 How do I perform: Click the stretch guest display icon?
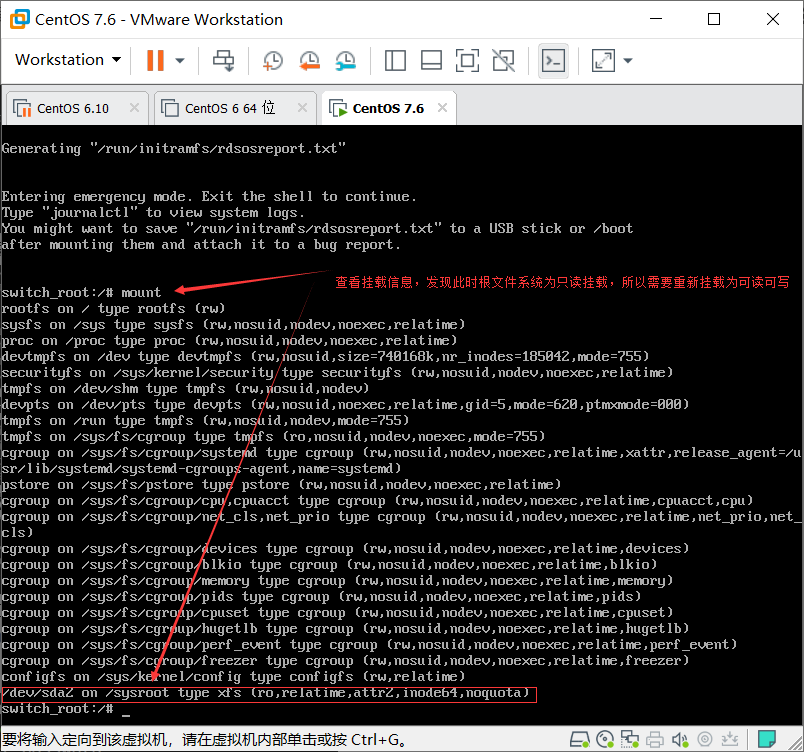[603, 60]
